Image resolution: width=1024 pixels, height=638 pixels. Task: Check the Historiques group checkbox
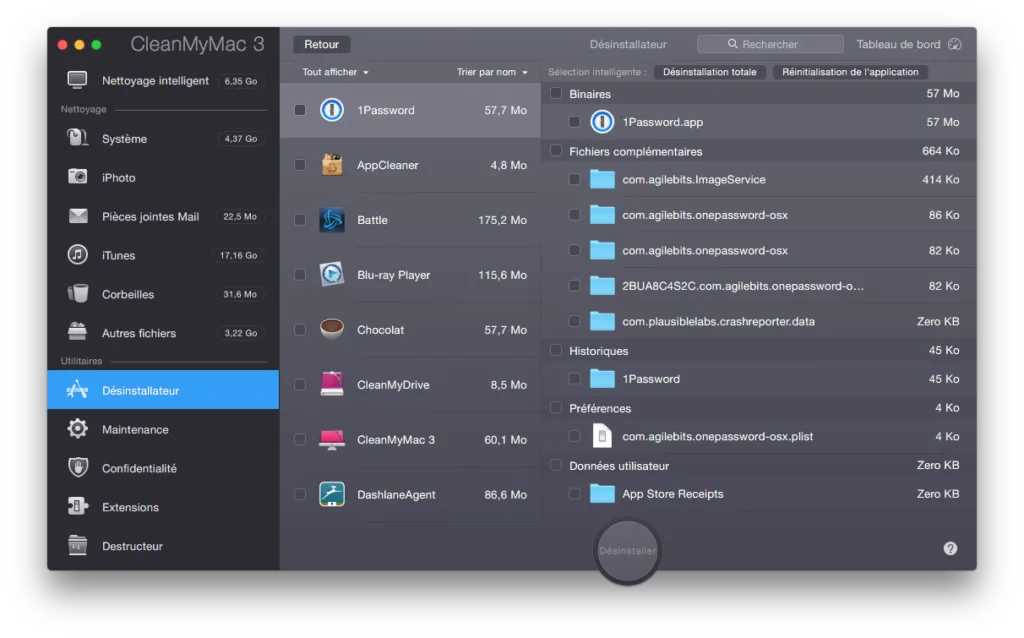(556, 350)
